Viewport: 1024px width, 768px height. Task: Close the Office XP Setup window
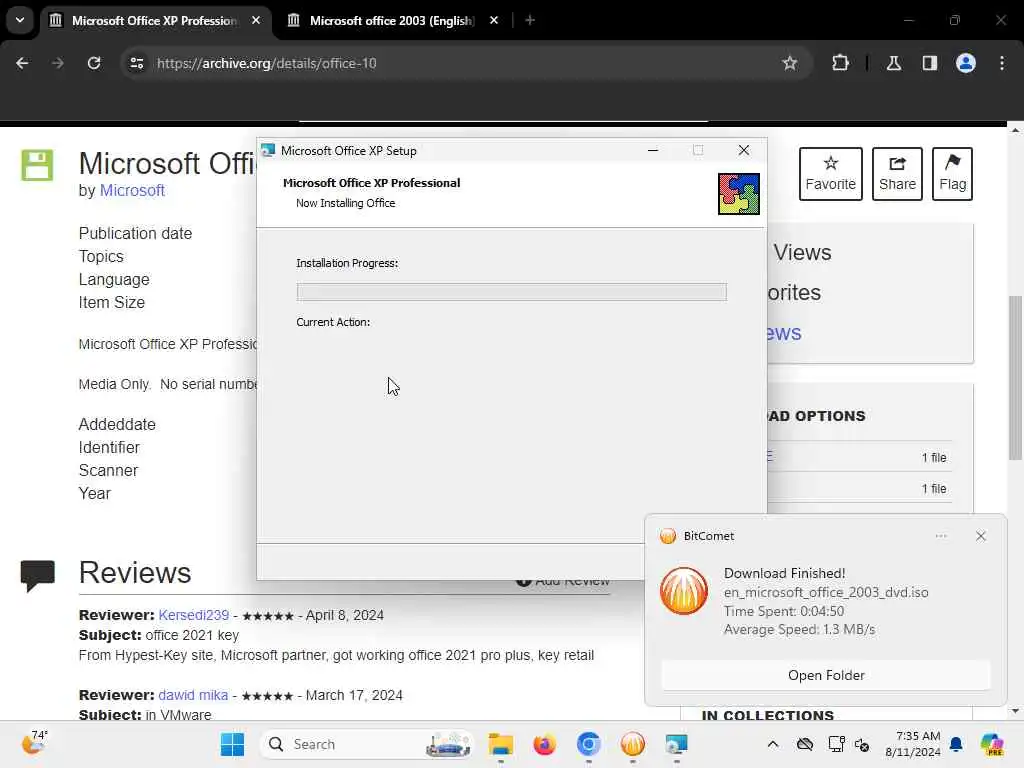(x=743, y=150)
